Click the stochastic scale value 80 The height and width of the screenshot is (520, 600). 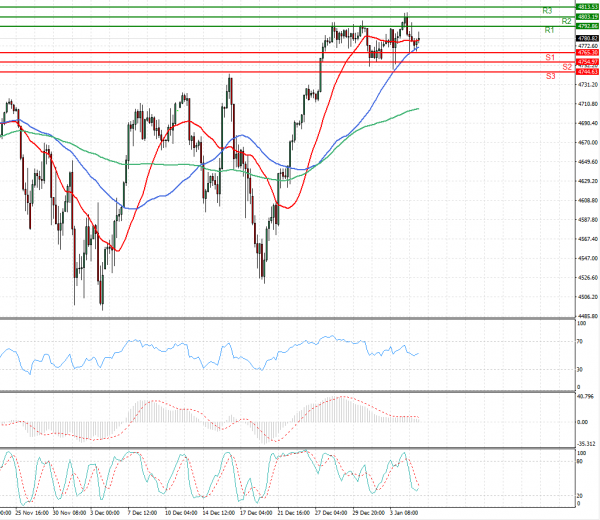tap(580, 461)
